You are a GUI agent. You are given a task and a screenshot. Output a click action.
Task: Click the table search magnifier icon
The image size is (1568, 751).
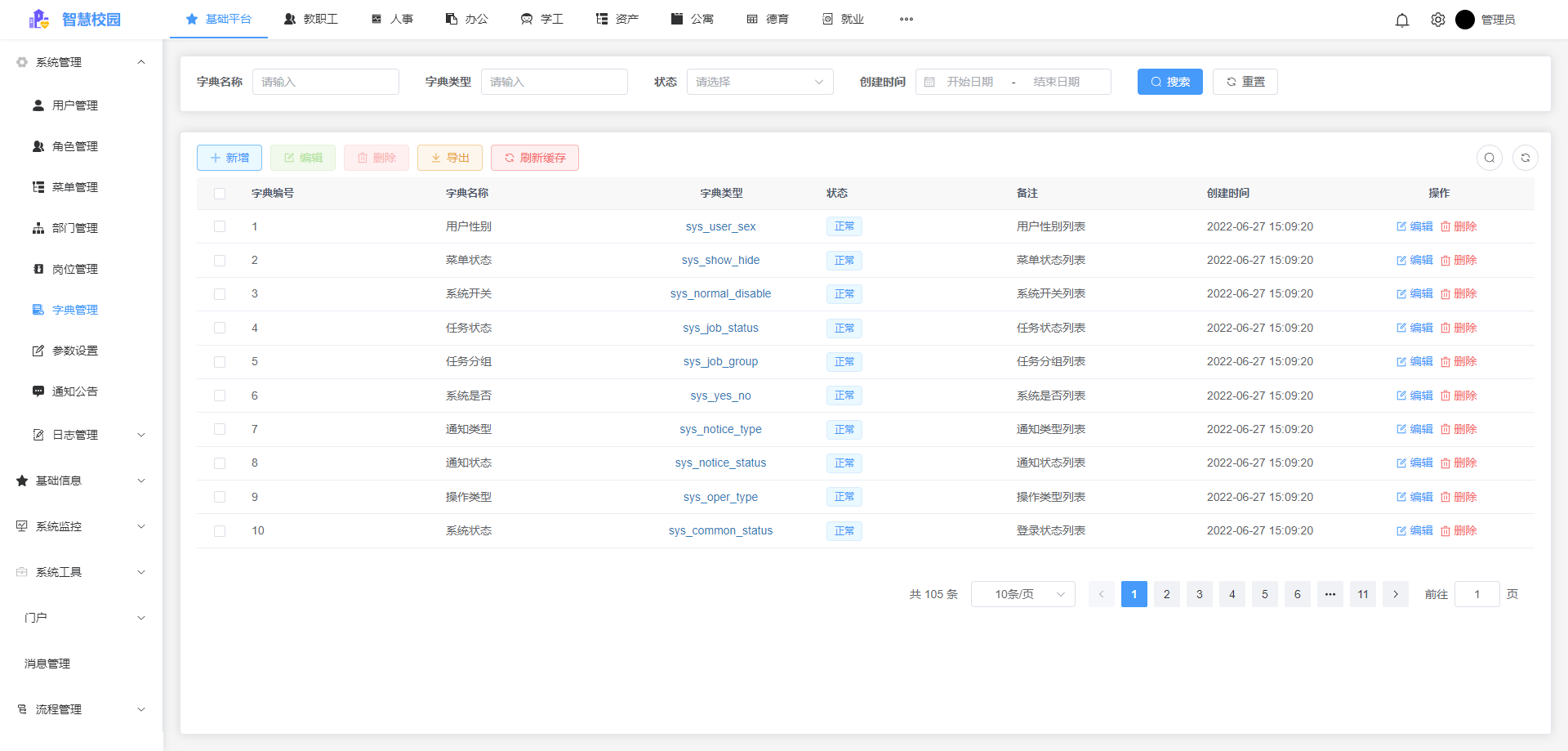click(x=1490, y=158)
